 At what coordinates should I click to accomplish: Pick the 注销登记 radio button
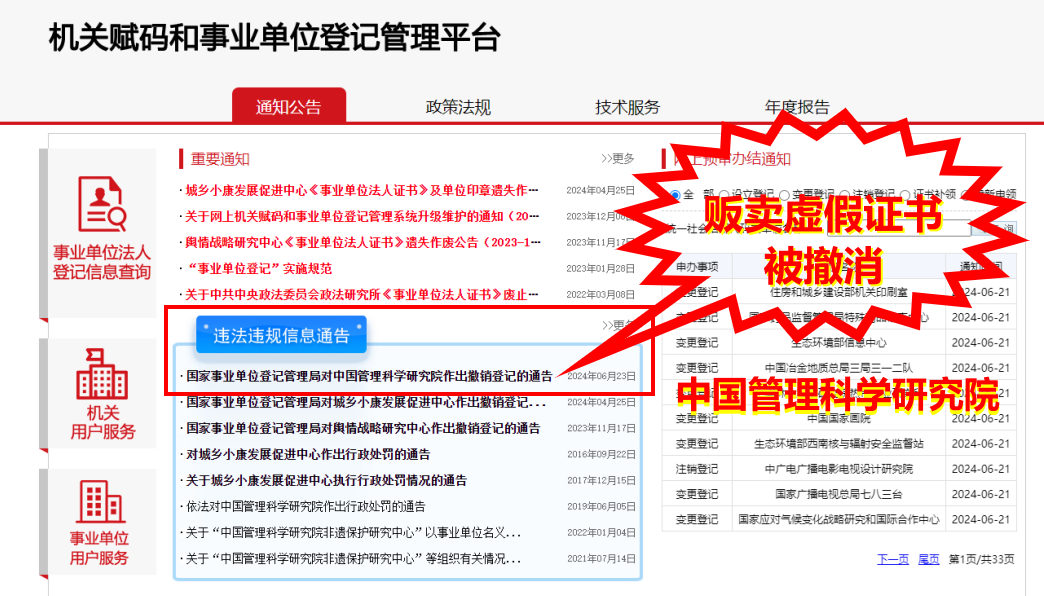[x=844, y=194]
